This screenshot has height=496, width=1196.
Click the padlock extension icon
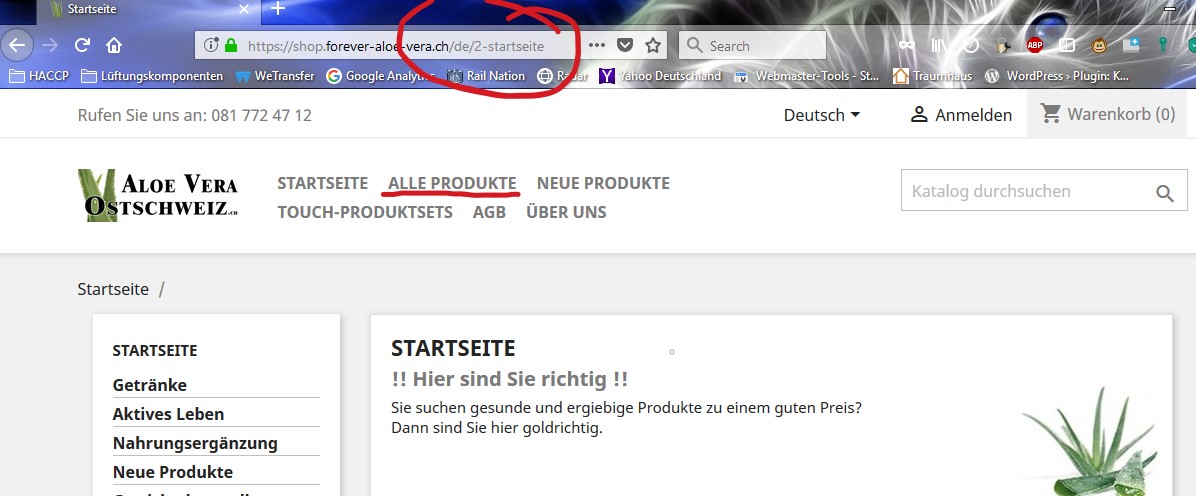(1003, 46)
